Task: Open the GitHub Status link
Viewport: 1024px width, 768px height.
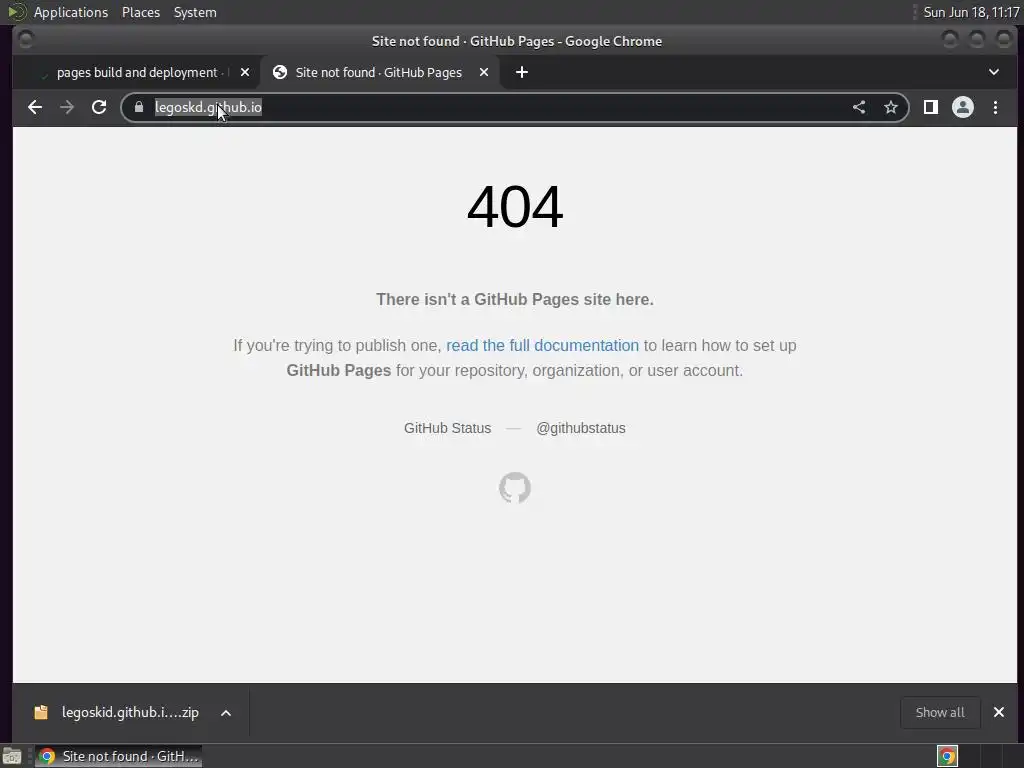Action: point(447,428)
